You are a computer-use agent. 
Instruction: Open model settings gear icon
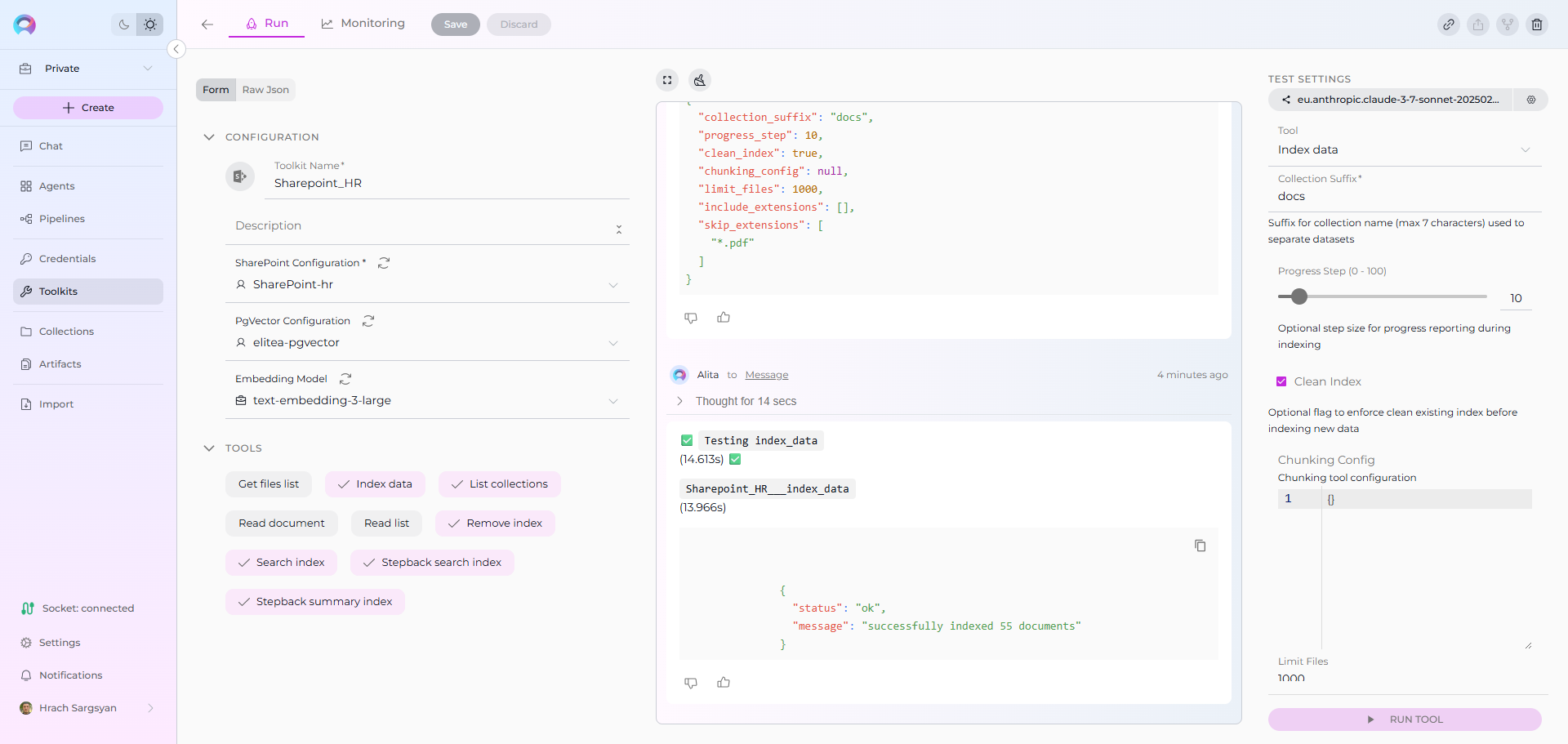coord(1531,100)
